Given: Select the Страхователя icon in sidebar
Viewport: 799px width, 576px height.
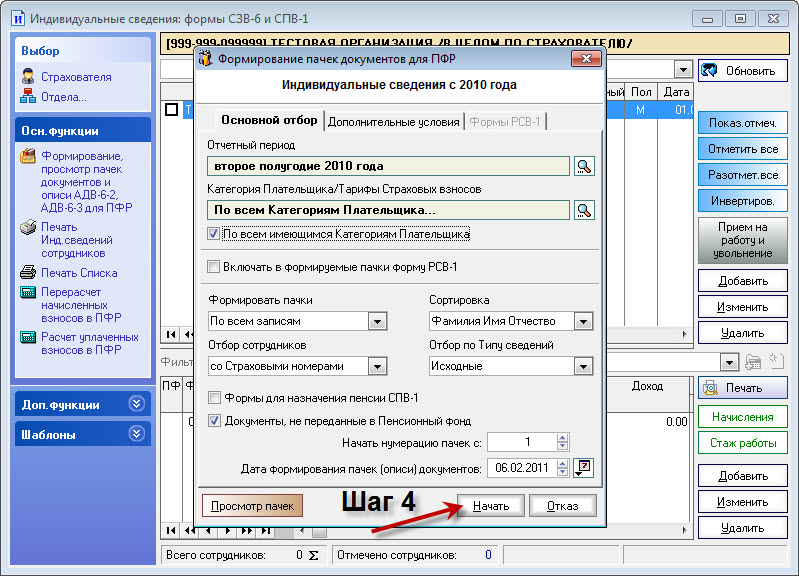Looking at the screenshot, I should coord(28,77).
